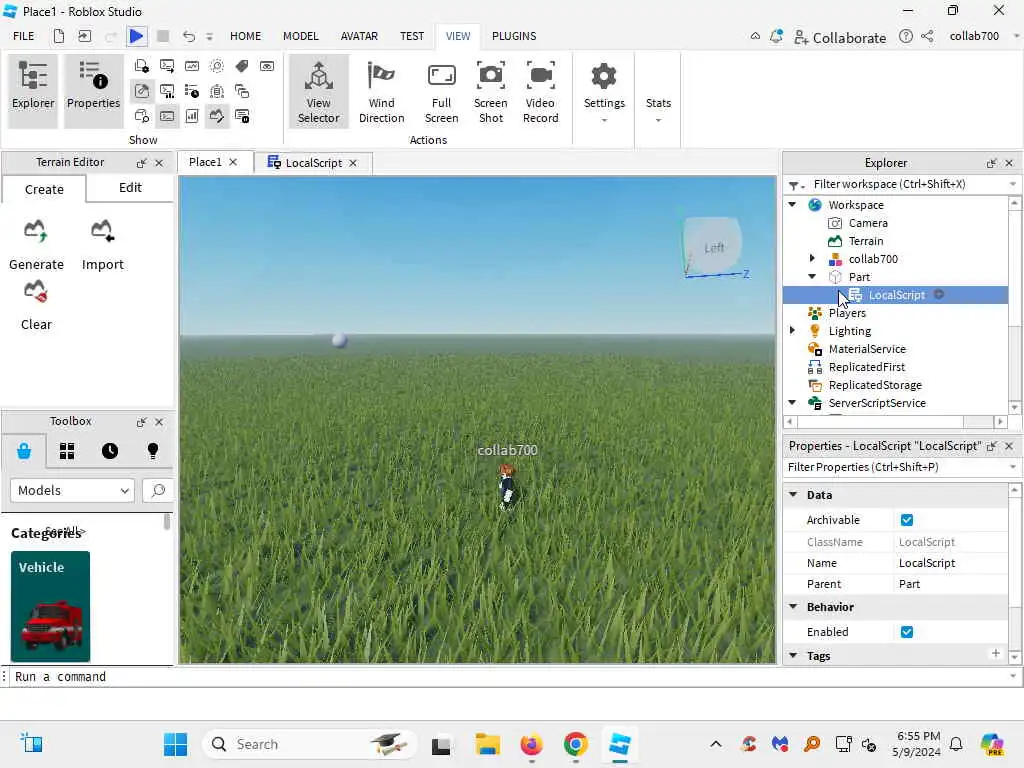
Task: Toggle the Command Bar ribbon icon
Action: 167,116
